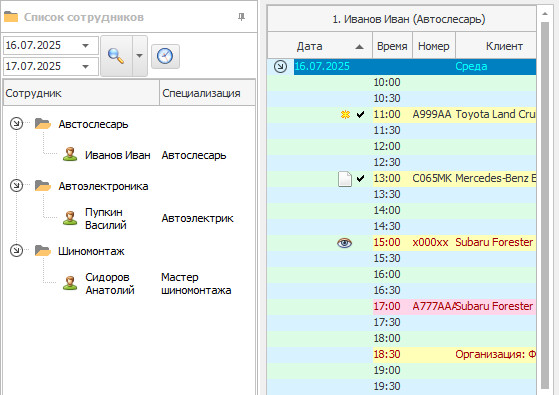
Task: Click the Номер column header
Action: 434,46
